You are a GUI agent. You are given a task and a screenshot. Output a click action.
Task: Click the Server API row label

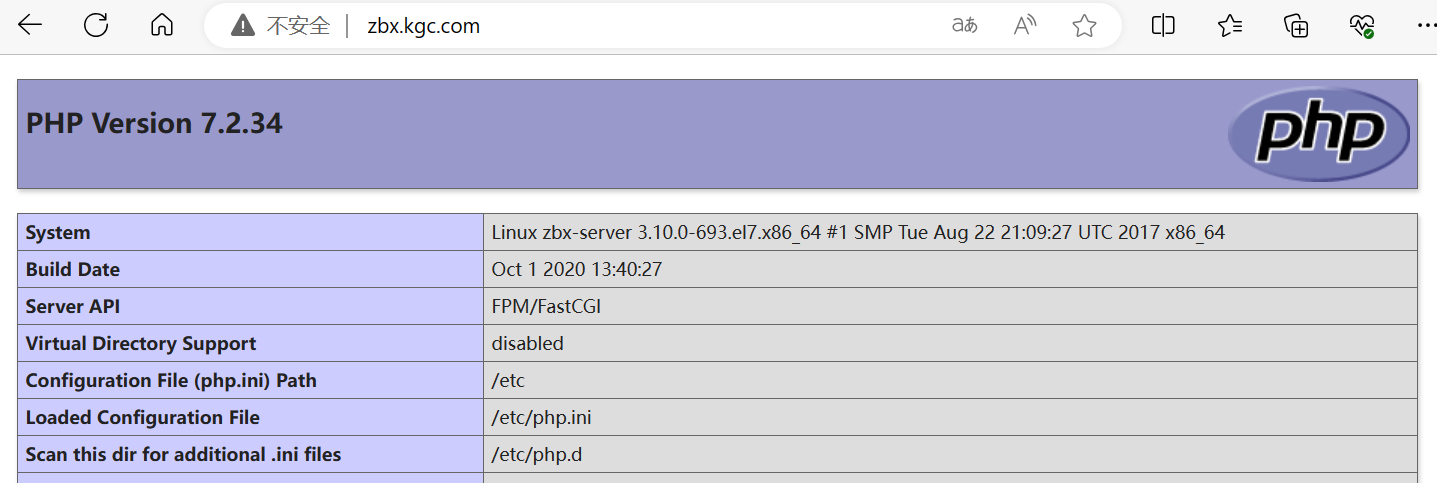coord(73,307)
